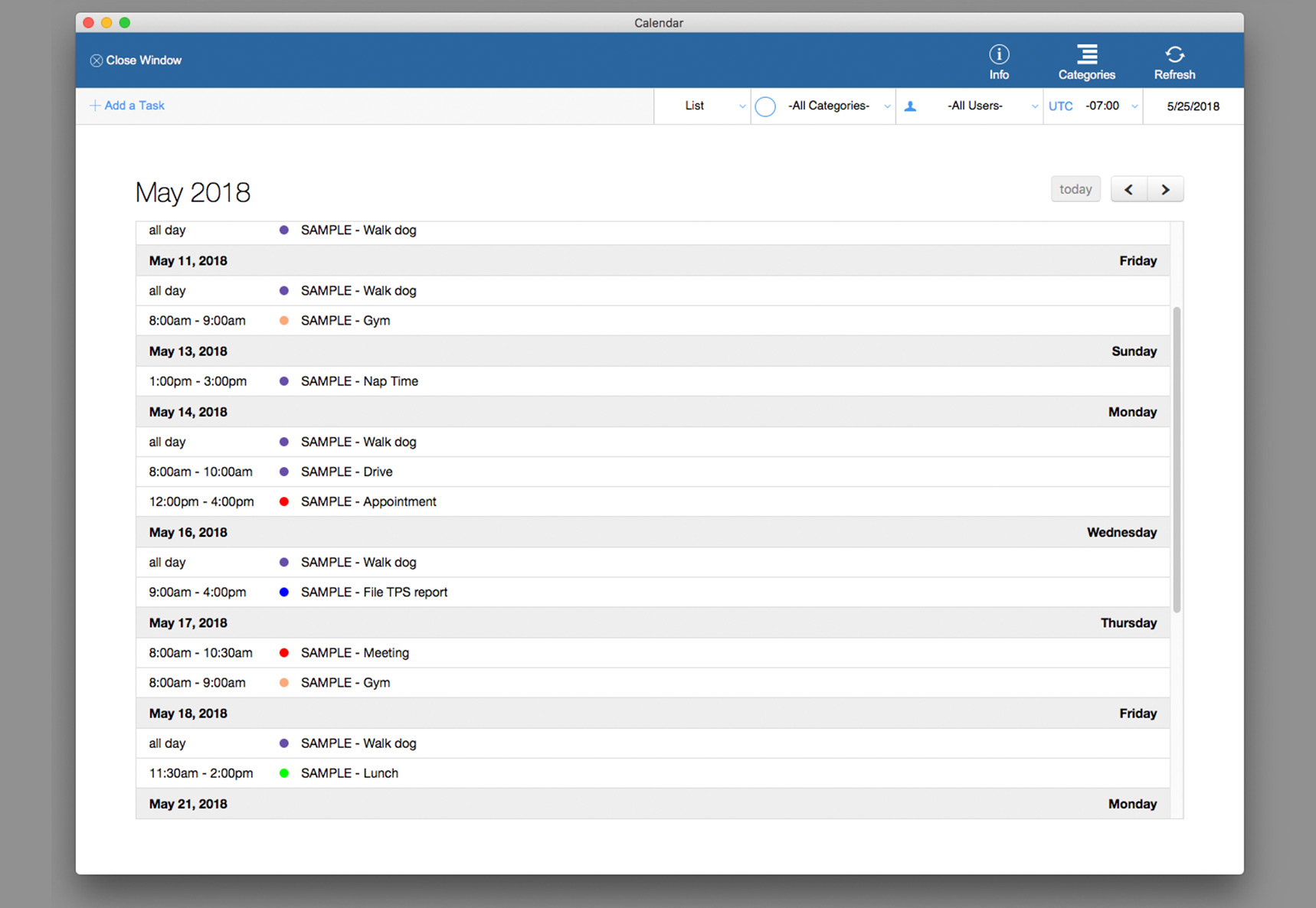Screen dimensions: 1316x908
Task: Open the SAMPLE - File TPS report event
Action: (374, 593)
